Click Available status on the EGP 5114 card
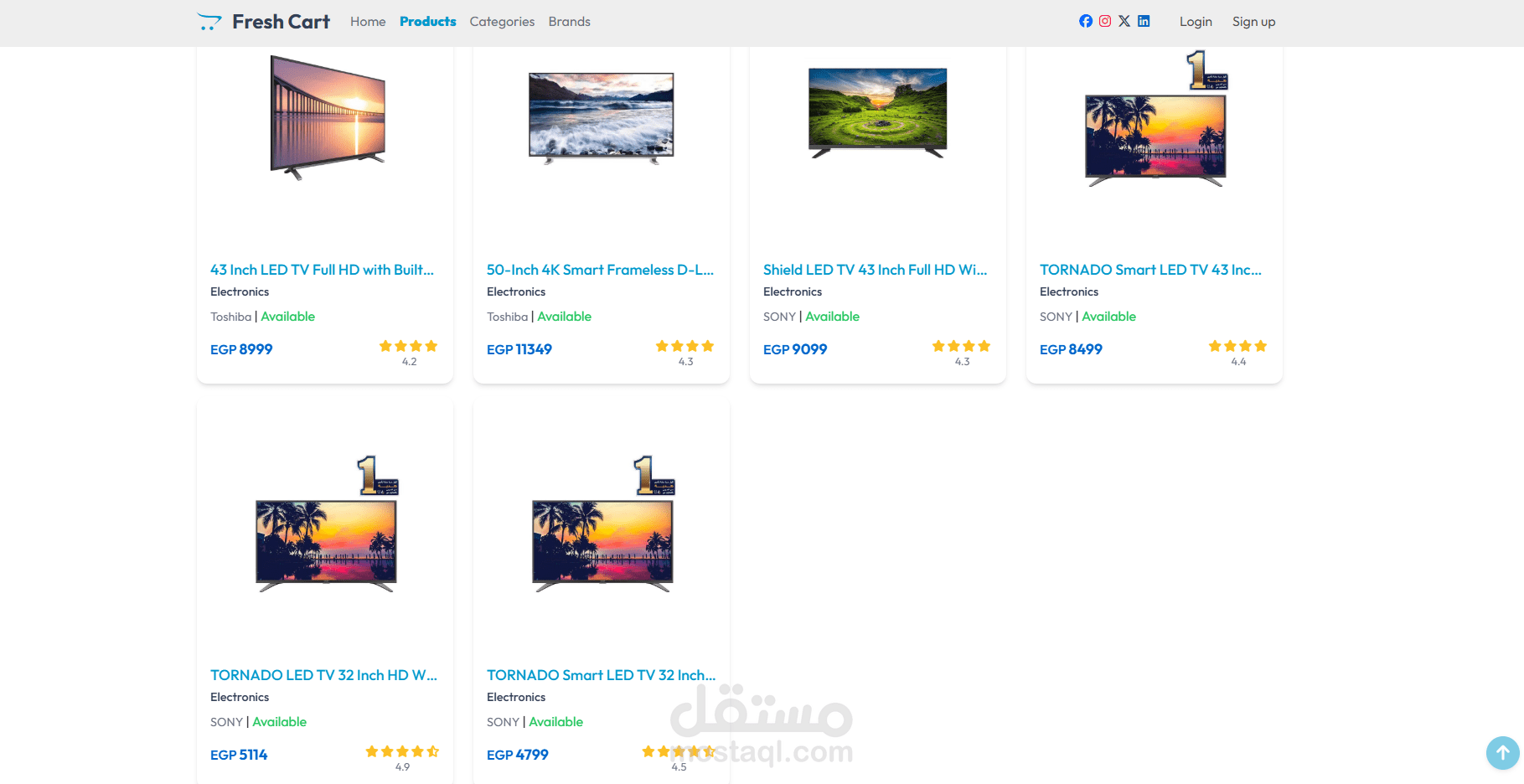This screenshot has height=784, width=1524. (x=280, y=722)
